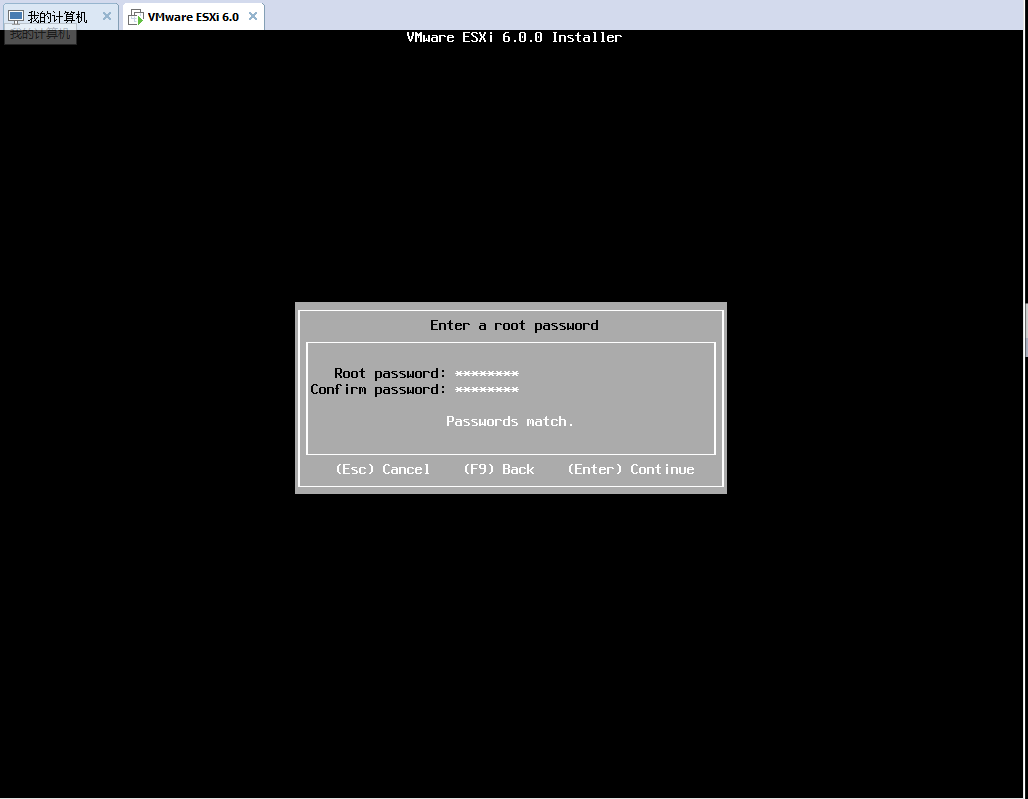Click the Confirm password field
This screenshot has width=1028, height=799.
point(486,389)
